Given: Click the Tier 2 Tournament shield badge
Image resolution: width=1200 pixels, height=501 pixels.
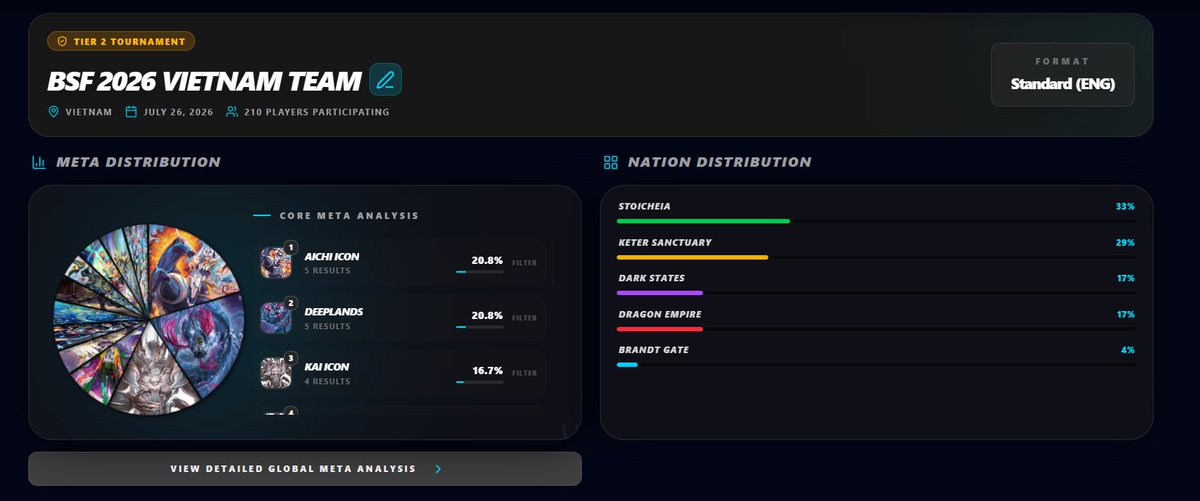Looking at the screenshot, I should coord(121,41).
